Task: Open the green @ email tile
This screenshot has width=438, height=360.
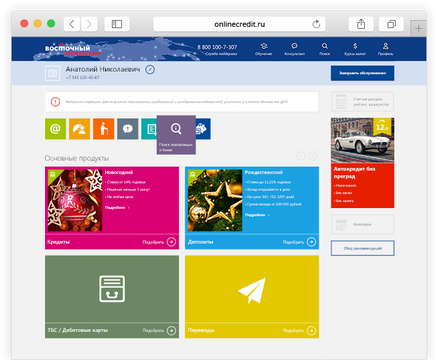Action: point(55,129)
